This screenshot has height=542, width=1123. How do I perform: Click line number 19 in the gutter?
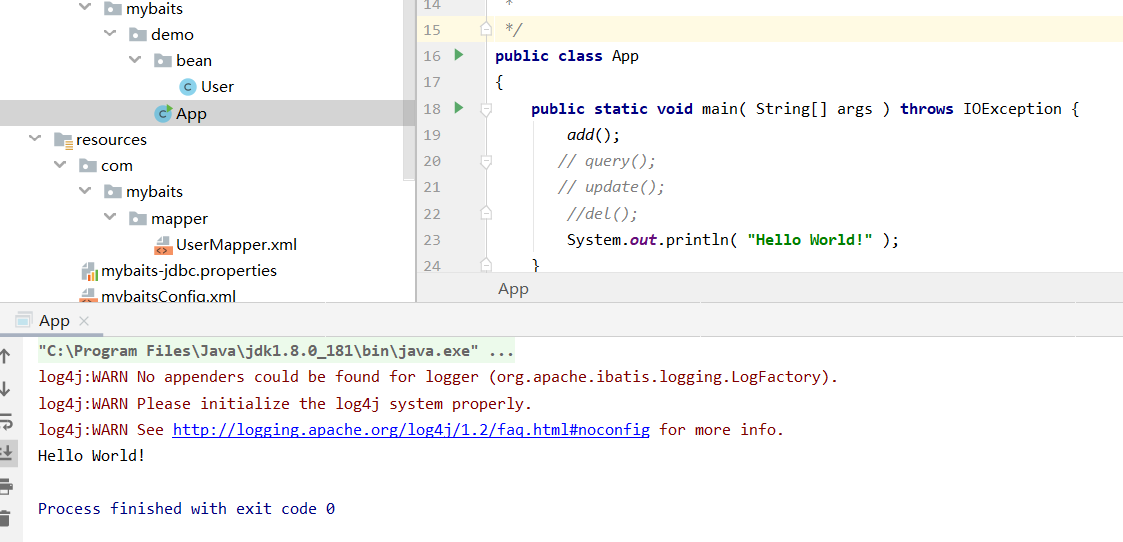pos(432,135)
